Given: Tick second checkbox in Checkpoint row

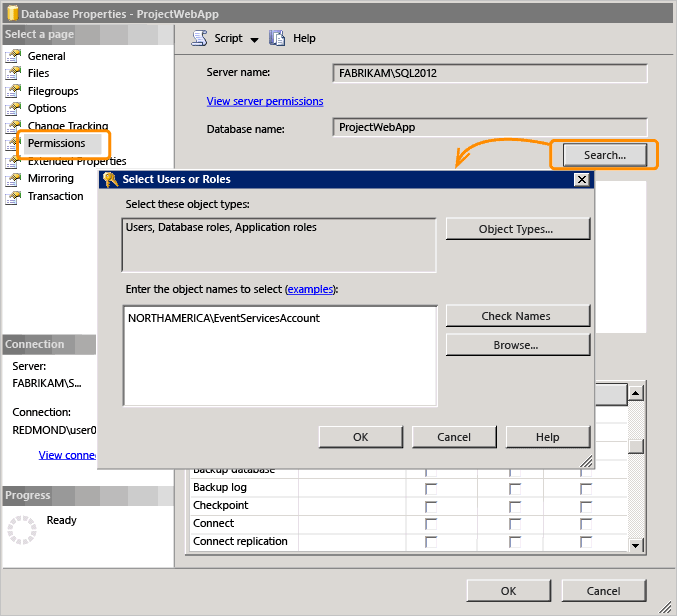Looking at the screenshot, I should (x=515, y=507).
